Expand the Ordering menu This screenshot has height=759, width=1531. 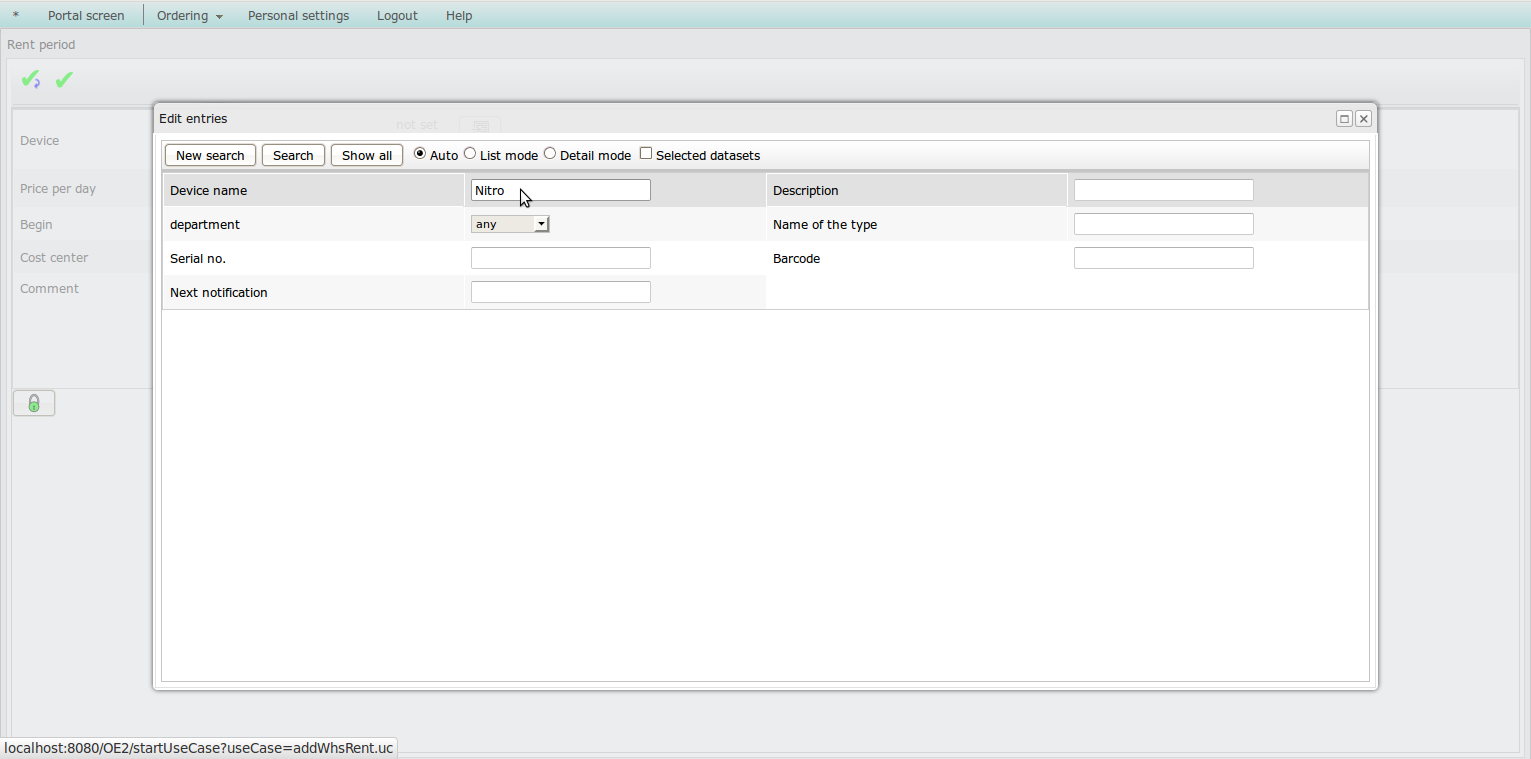(189, 16)
